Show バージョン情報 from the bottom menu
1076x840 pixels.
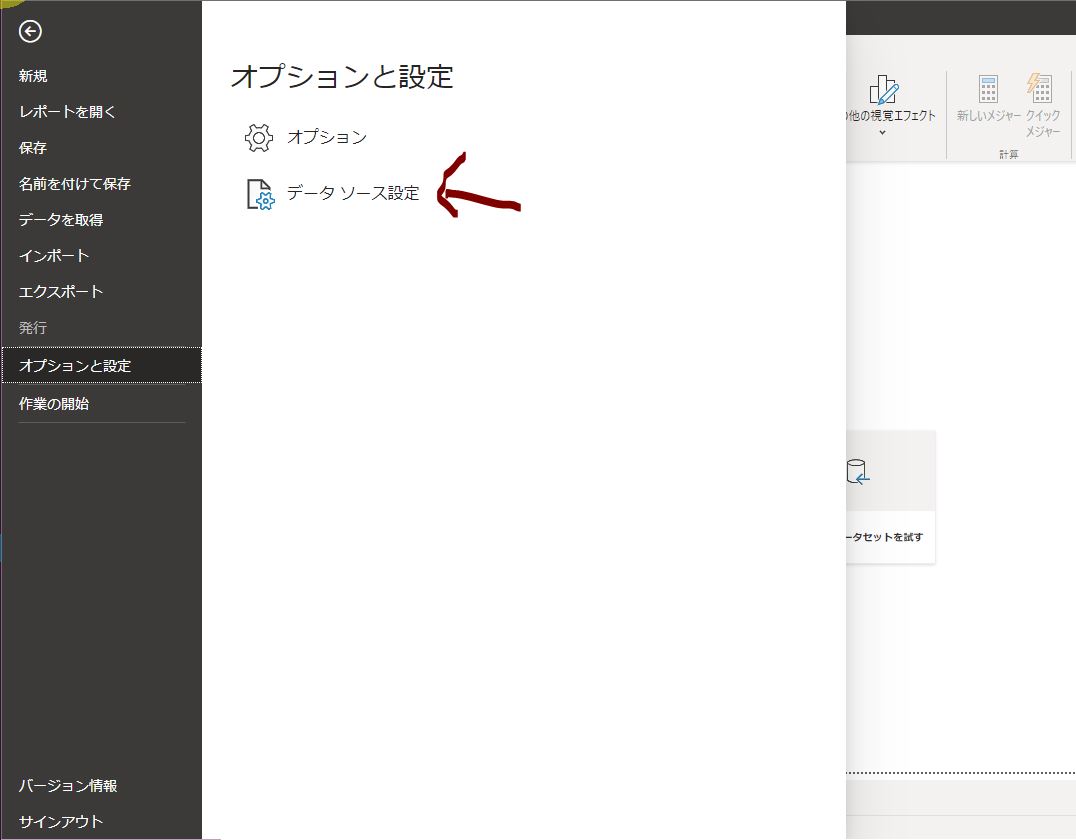(67, 786)
